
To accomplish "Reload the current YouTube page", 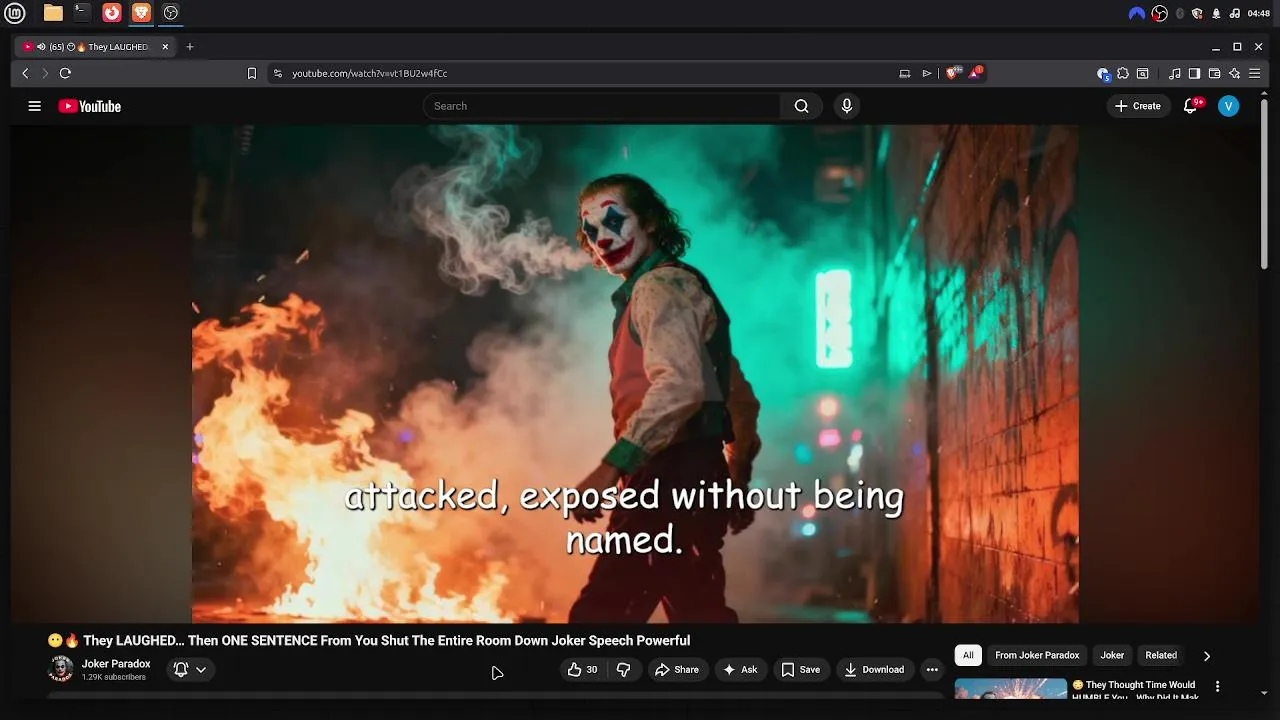I will pyautogui.click(x=65, y=73).
